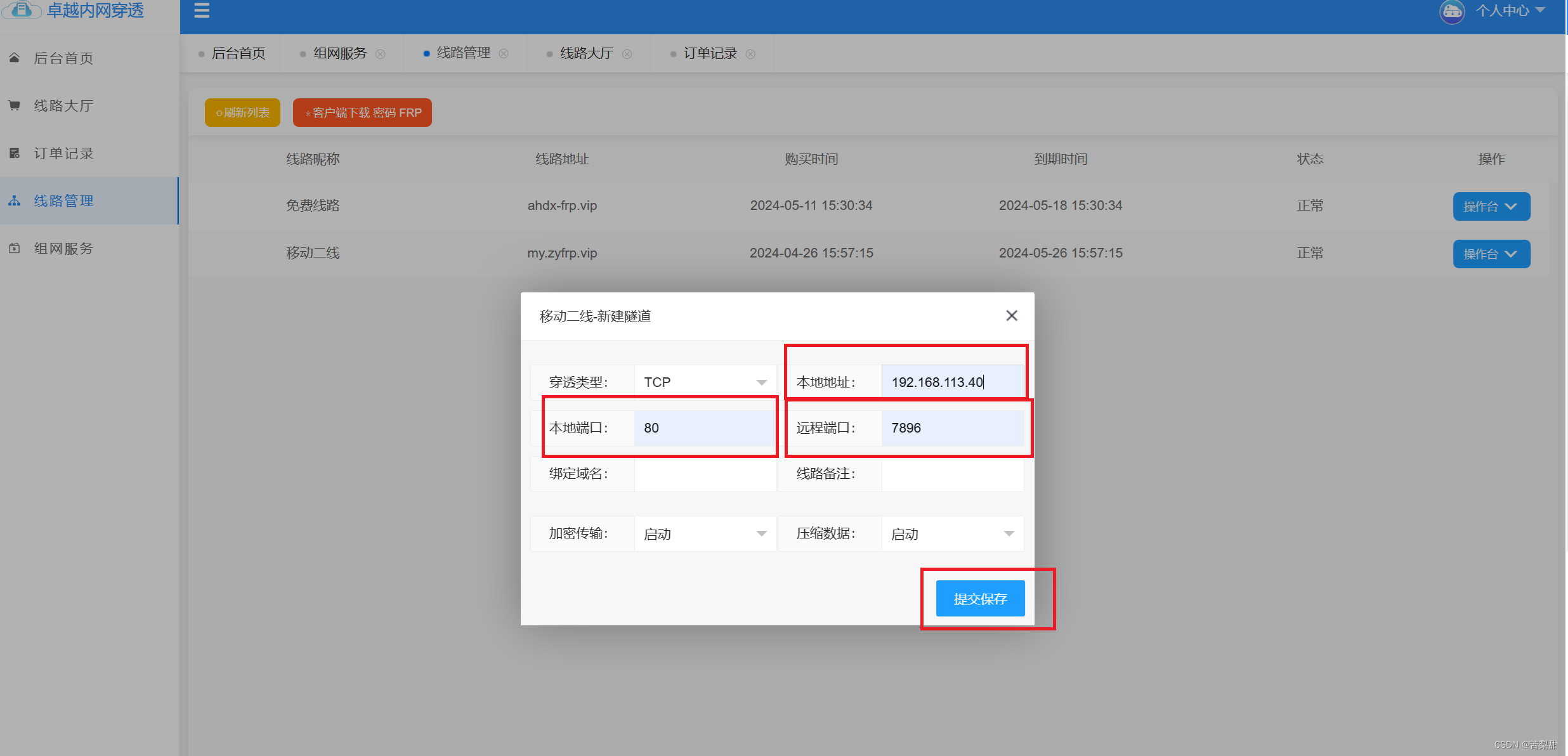The image size is (1568, 756).
Task: Click 客户端下载 密码 FRP button
Action: point(362,112)
